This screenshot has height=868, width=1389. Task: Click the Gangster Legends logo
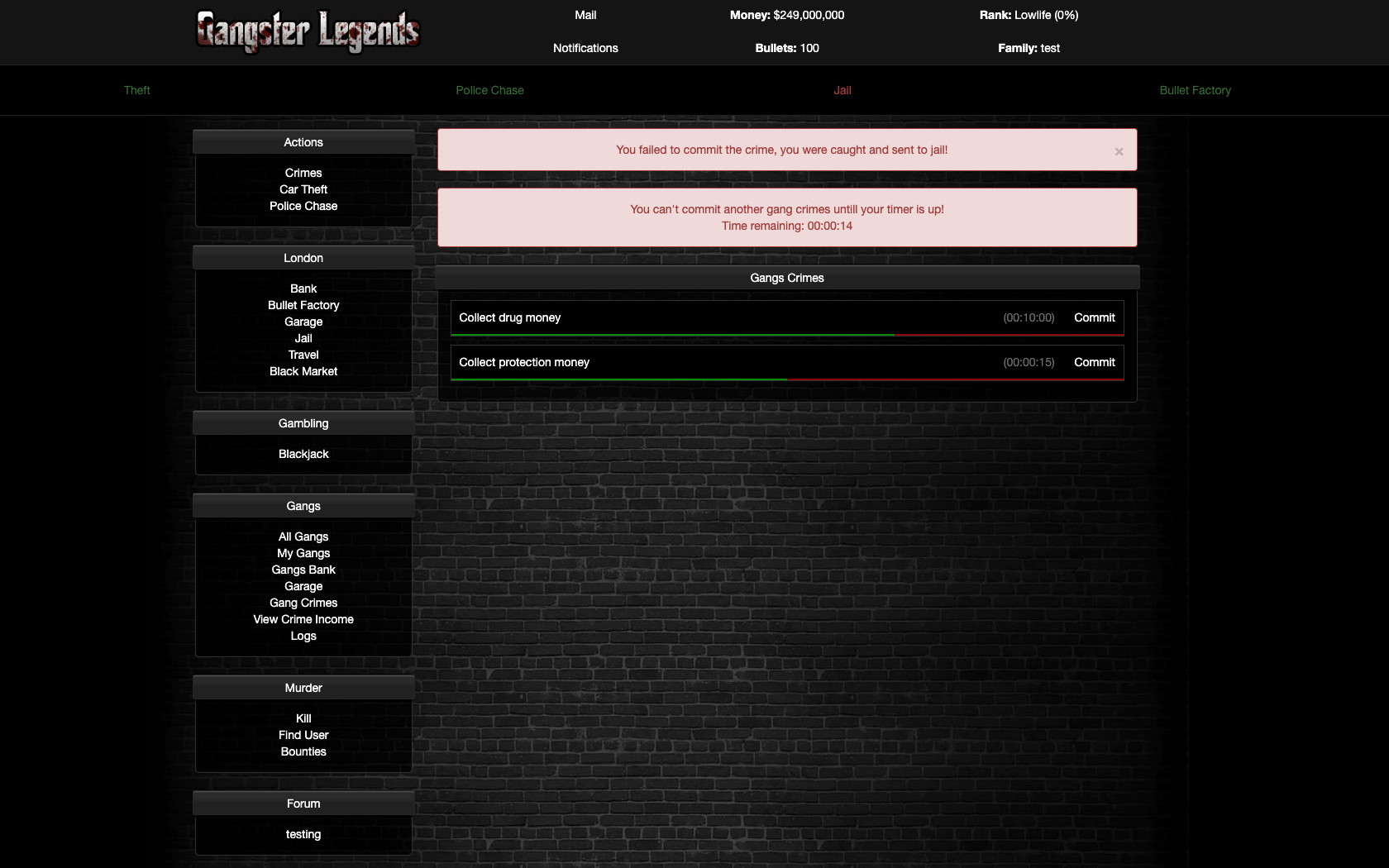[x=308, y=31]
